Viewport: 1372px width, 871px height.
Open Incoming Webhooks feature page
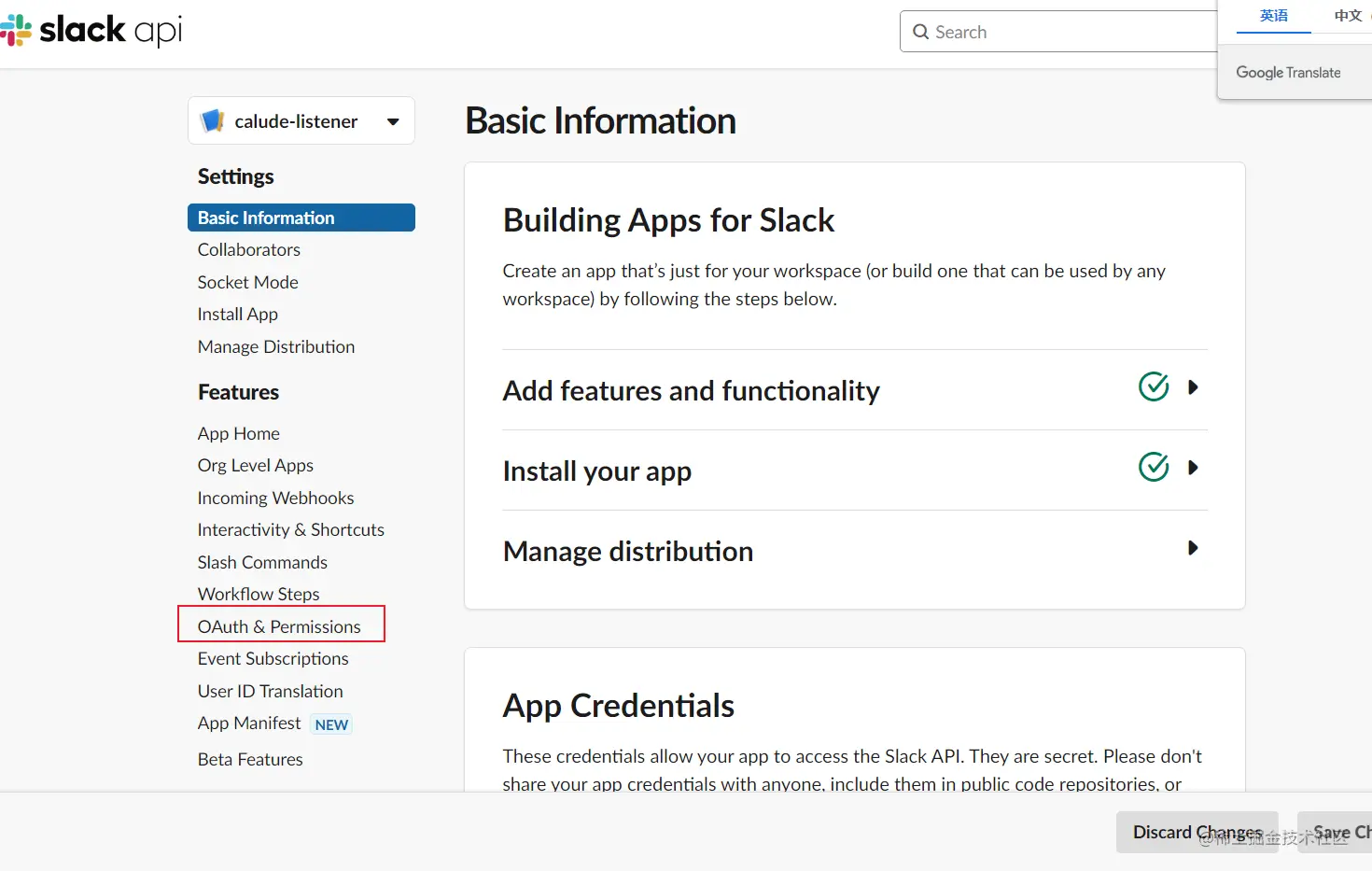tap(275, 498)
